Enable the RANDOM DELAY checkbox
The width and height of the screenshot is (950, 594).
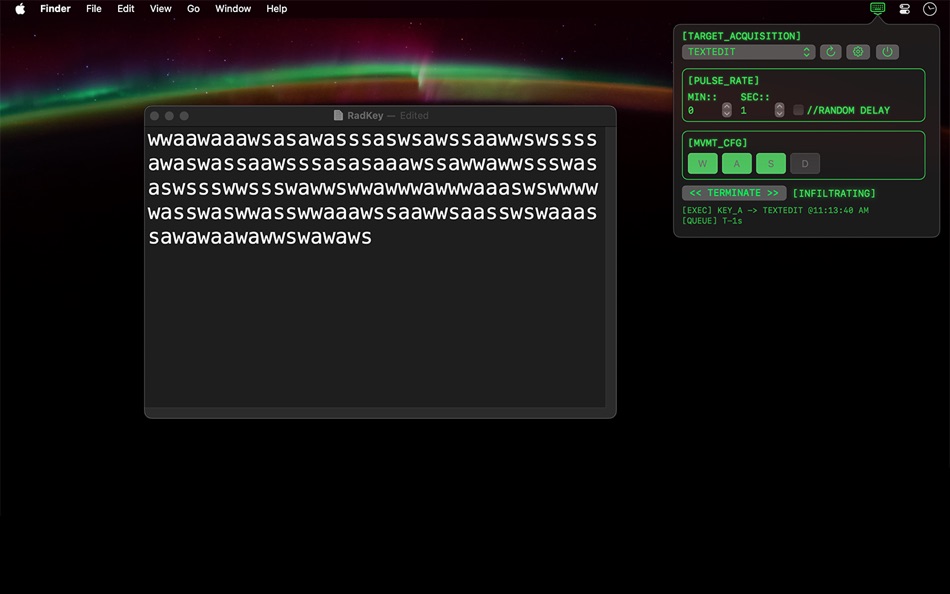(x=798, y=110)
